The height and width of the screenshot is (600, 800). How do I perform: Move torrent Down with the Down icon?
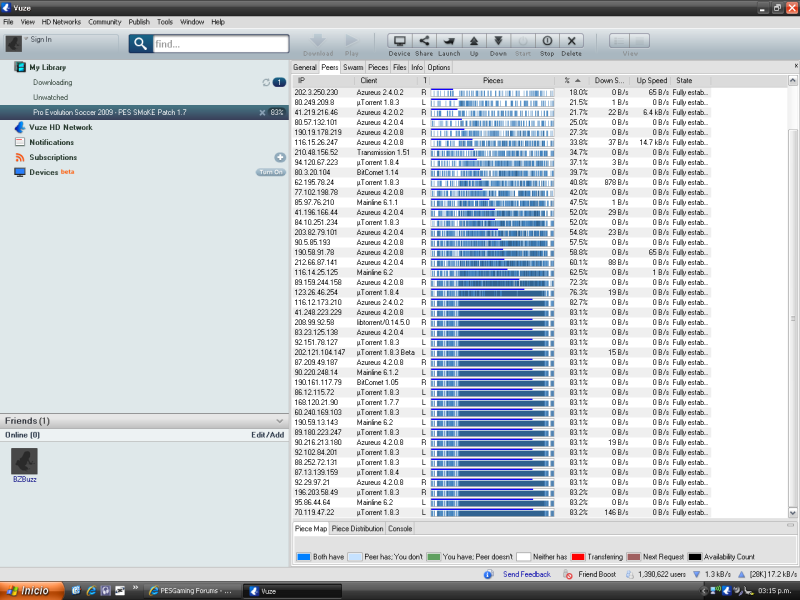click(x=498, y=41)
